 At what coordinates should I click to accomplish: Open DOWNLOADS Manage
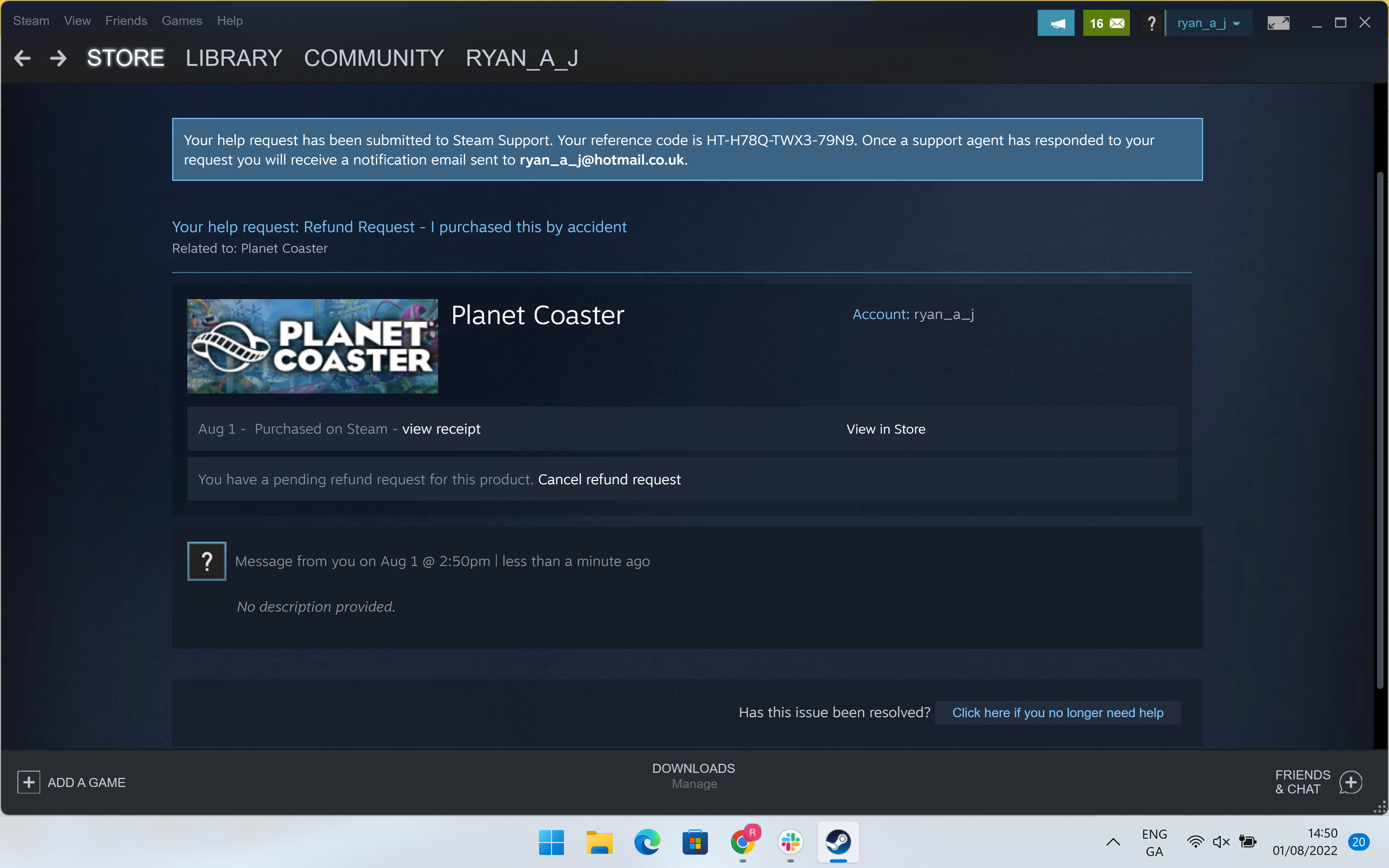[693, 775]
